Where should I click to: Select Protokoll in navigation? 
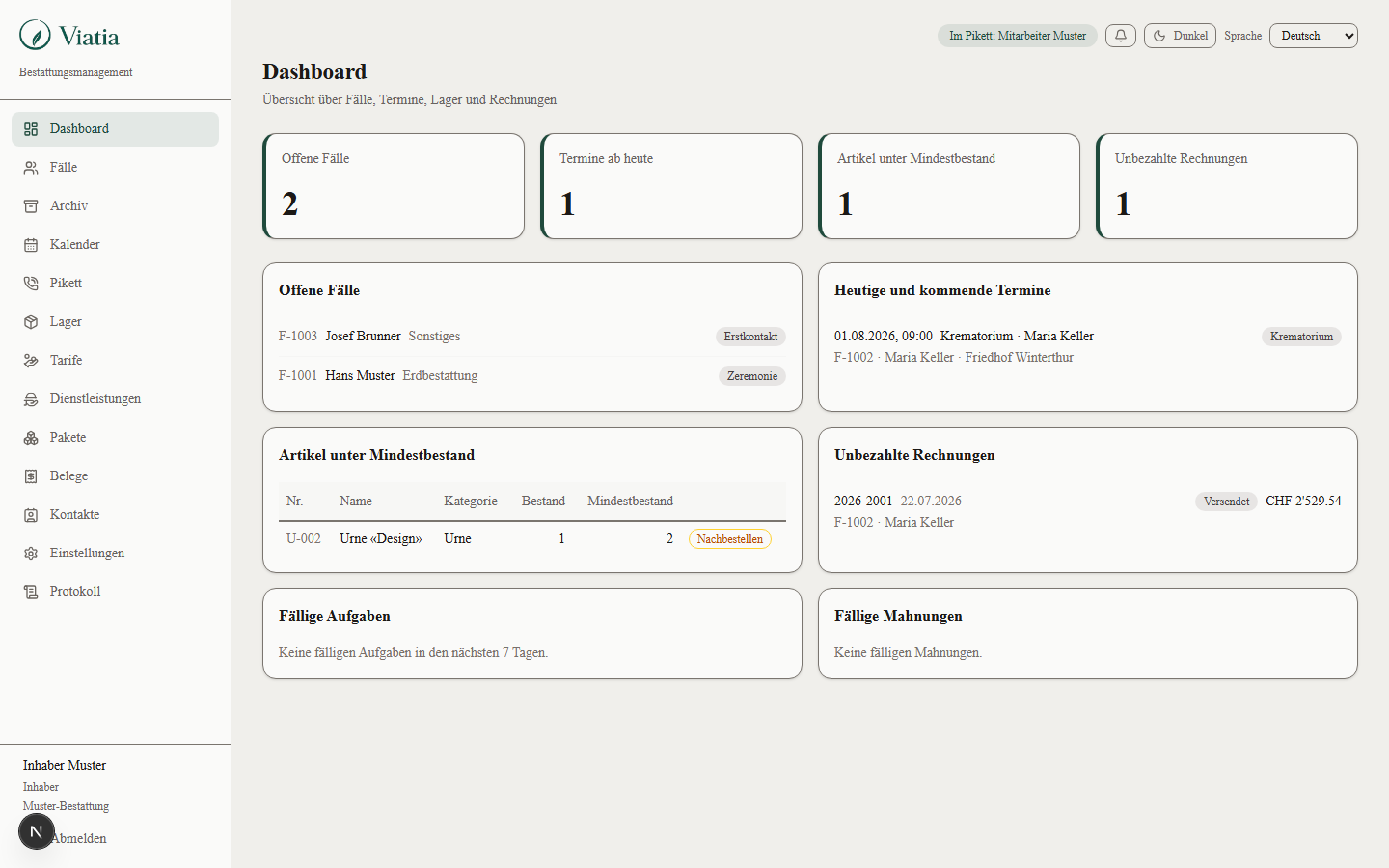[116, 592]
